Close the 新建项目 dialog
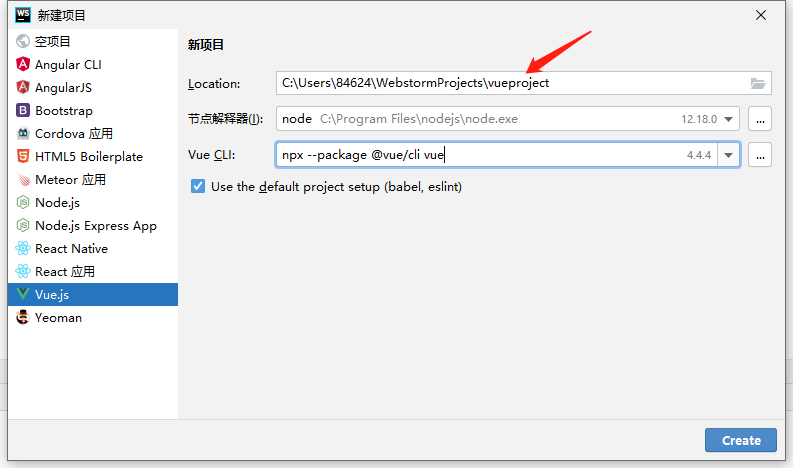 pos(761,15)
